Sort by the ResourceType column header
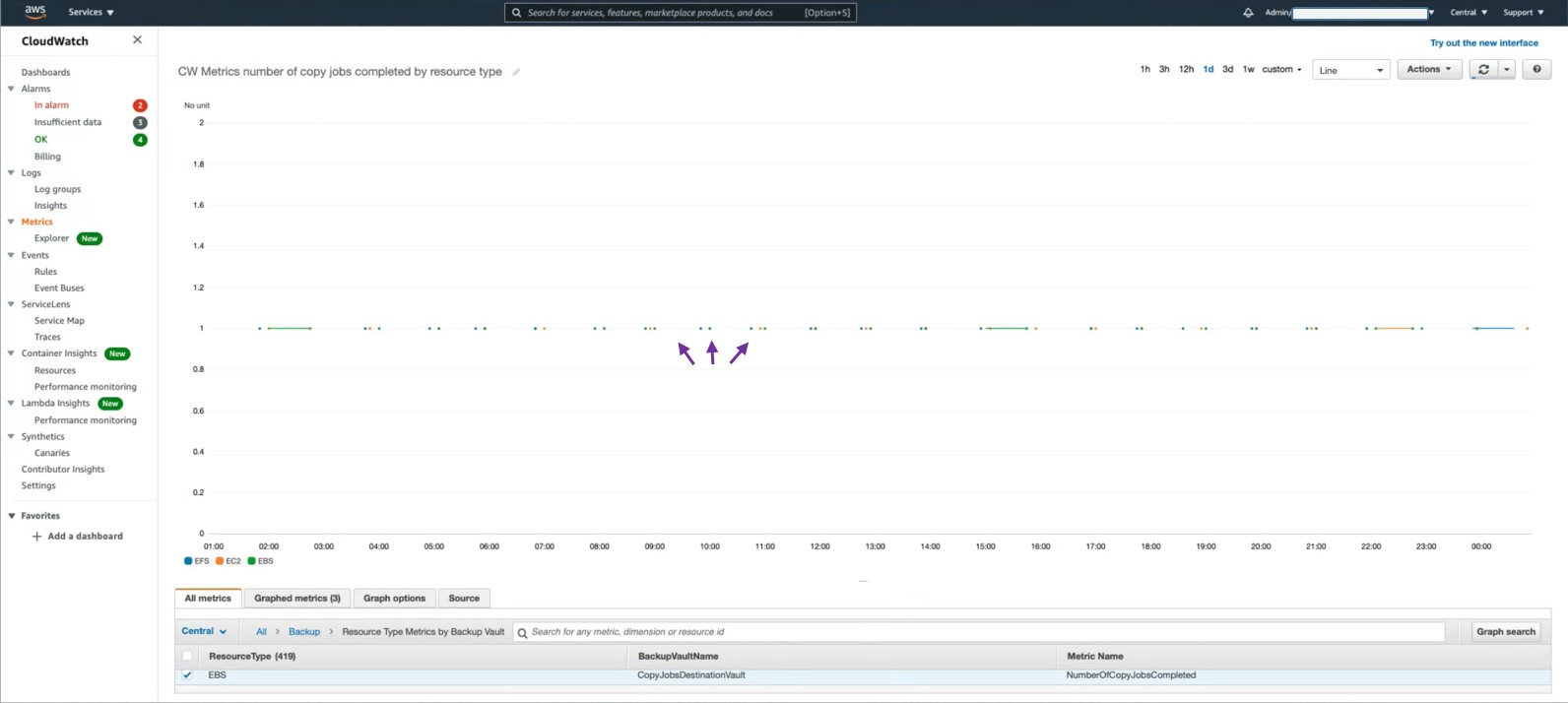Image resolution: width=1568 pixels, height=703 pixels. (252, 656)
